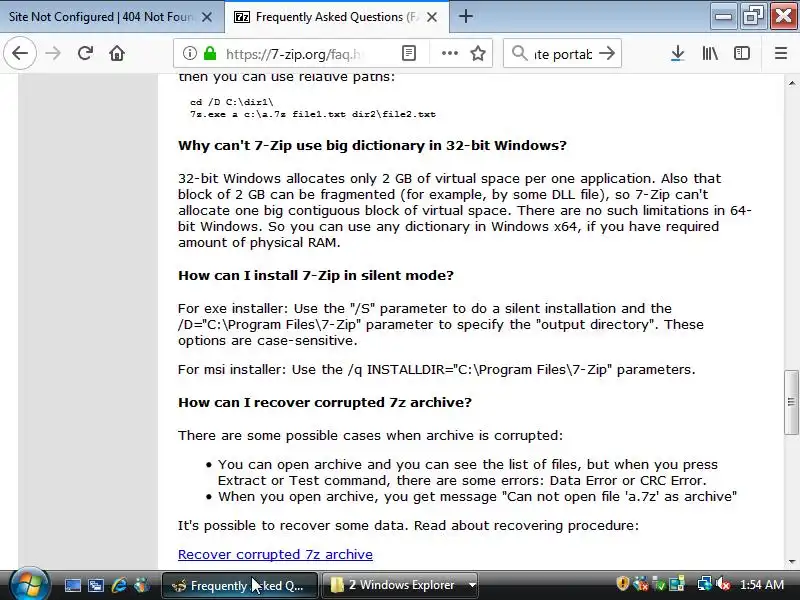The width and height of the screenshot is (800, 600).
Task: Click the code line cd /D C:\dir1\
Action: click(232, 102)
